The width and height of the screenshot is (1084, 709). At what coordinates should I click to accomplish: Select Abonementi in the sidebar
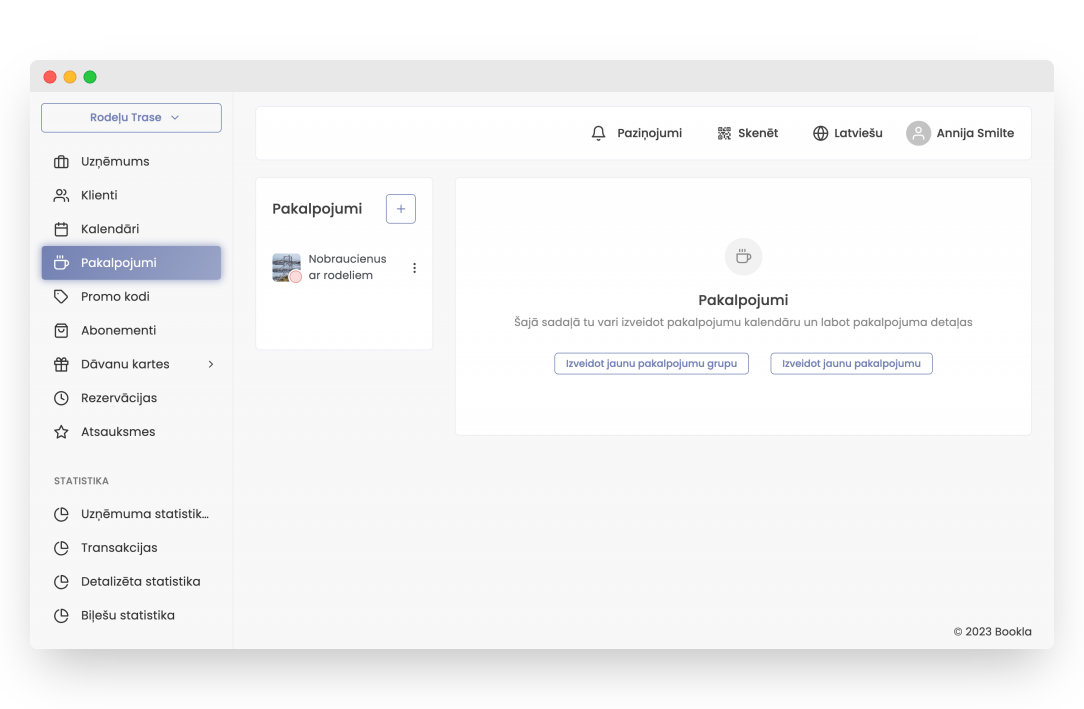pos(118,331)
